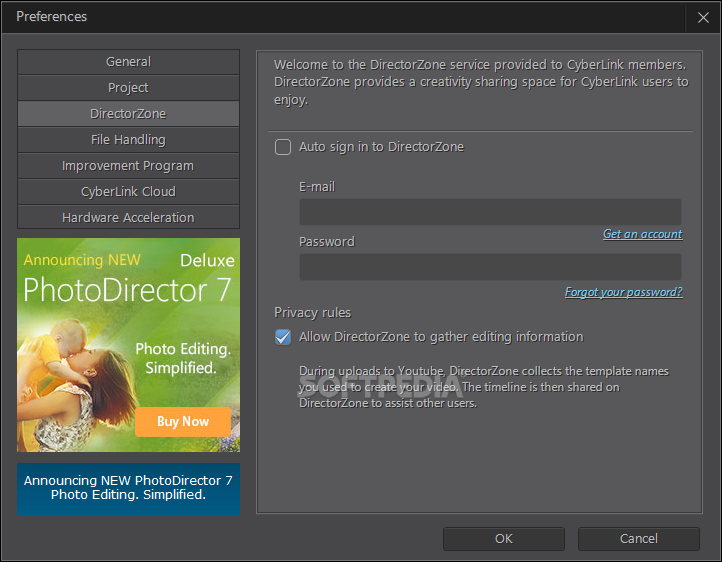Open the Get an account link
Viewport: 722px width, 562px height.
[642, 234]
